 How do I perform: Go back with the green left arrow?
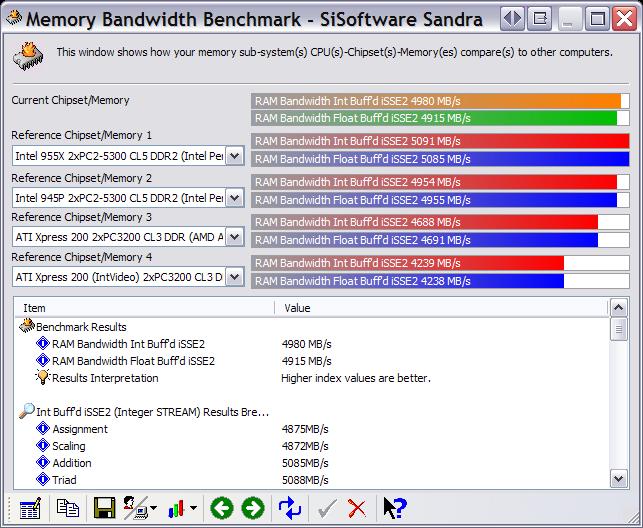[x=222, y=508]
